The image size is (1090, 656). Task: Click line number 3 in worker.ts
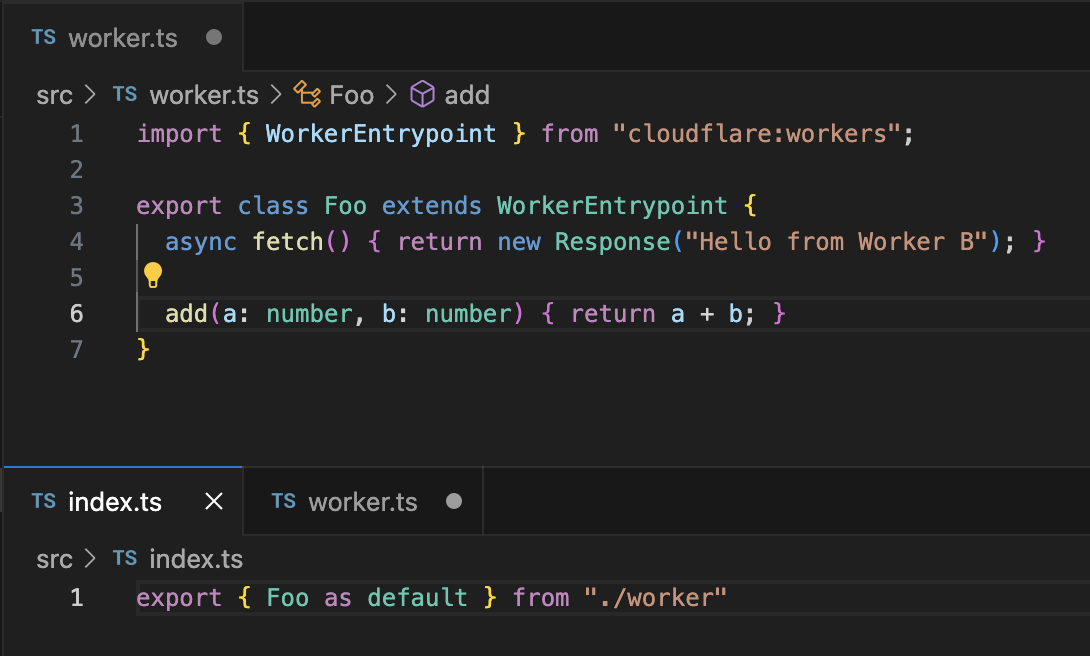(x=76, y=206)
